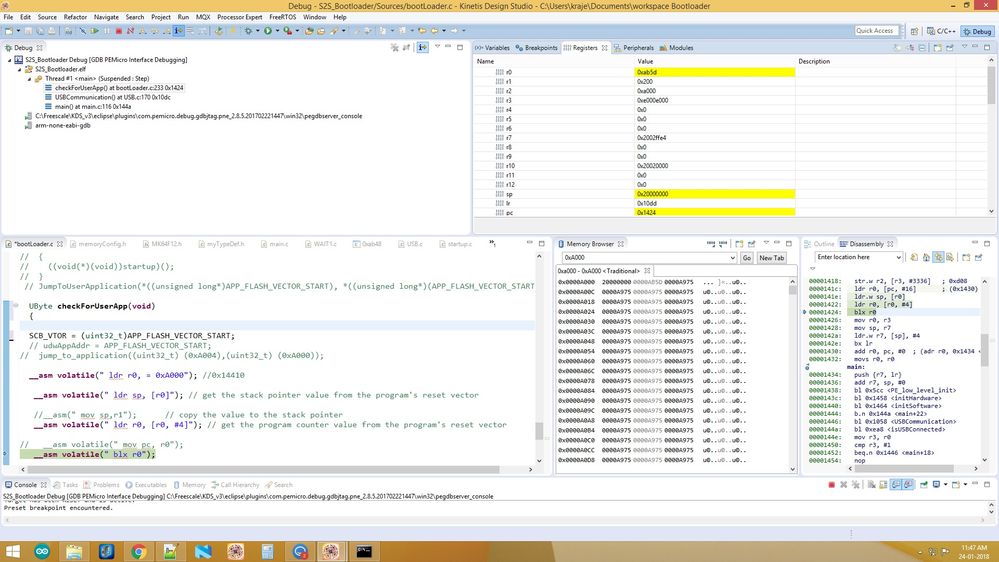Image resolution: width=999 pixels, height=562 pixels.
Task: Click Disassembly Go to Program Counter icon
Action: coord(926,257)
